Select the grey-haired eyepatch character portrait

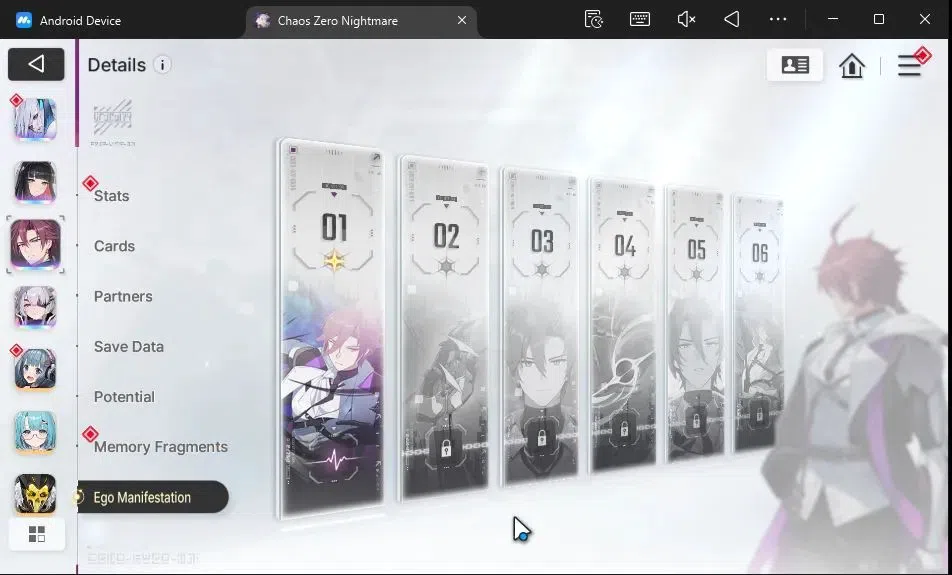[x=35, y=307]
